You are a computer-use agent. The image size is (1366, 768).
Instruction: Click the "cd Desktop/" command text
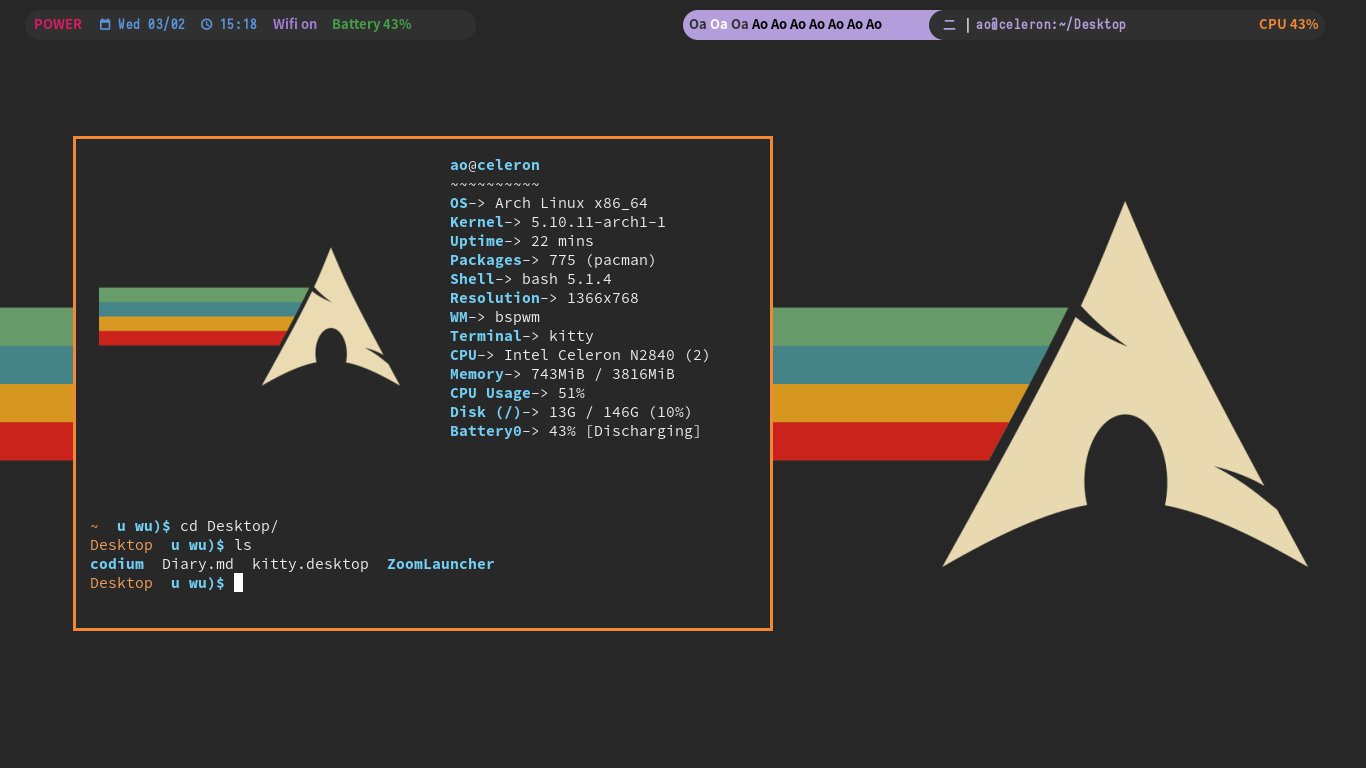pyautogui.click(x=229, y=526)
